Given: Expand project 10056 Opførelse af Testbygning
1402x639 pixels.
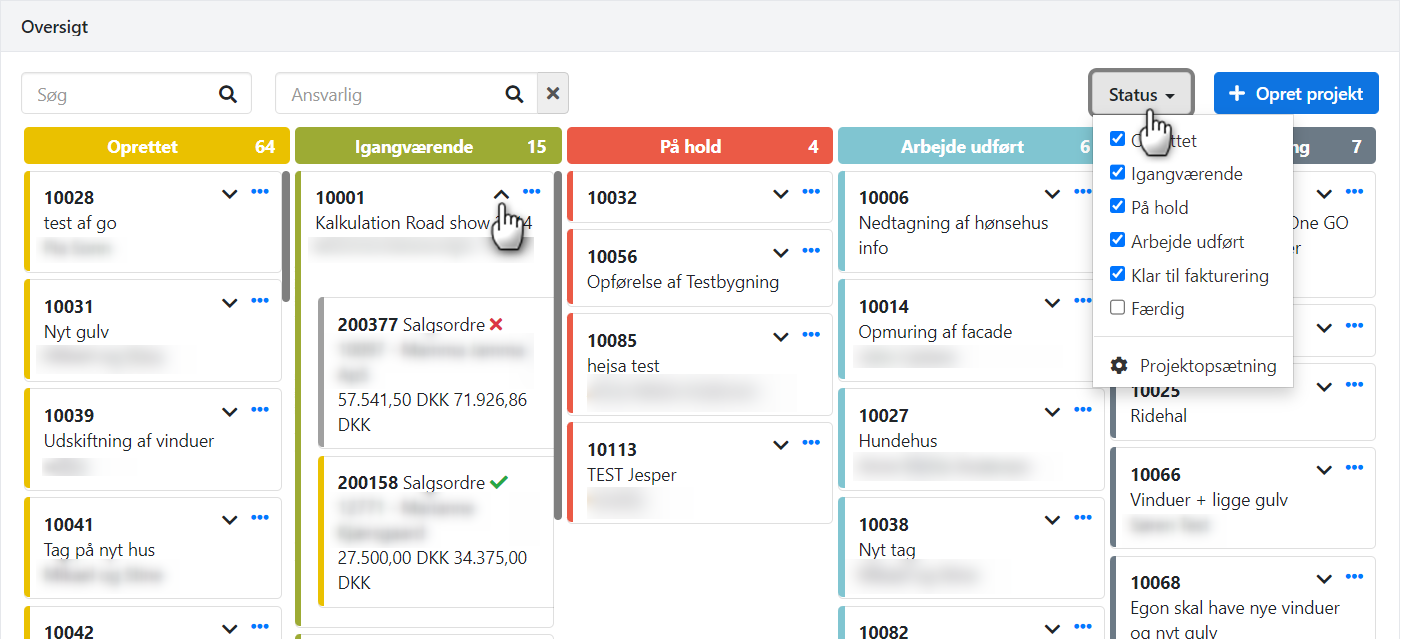Looking at the screenshot, I should [781, 253].
